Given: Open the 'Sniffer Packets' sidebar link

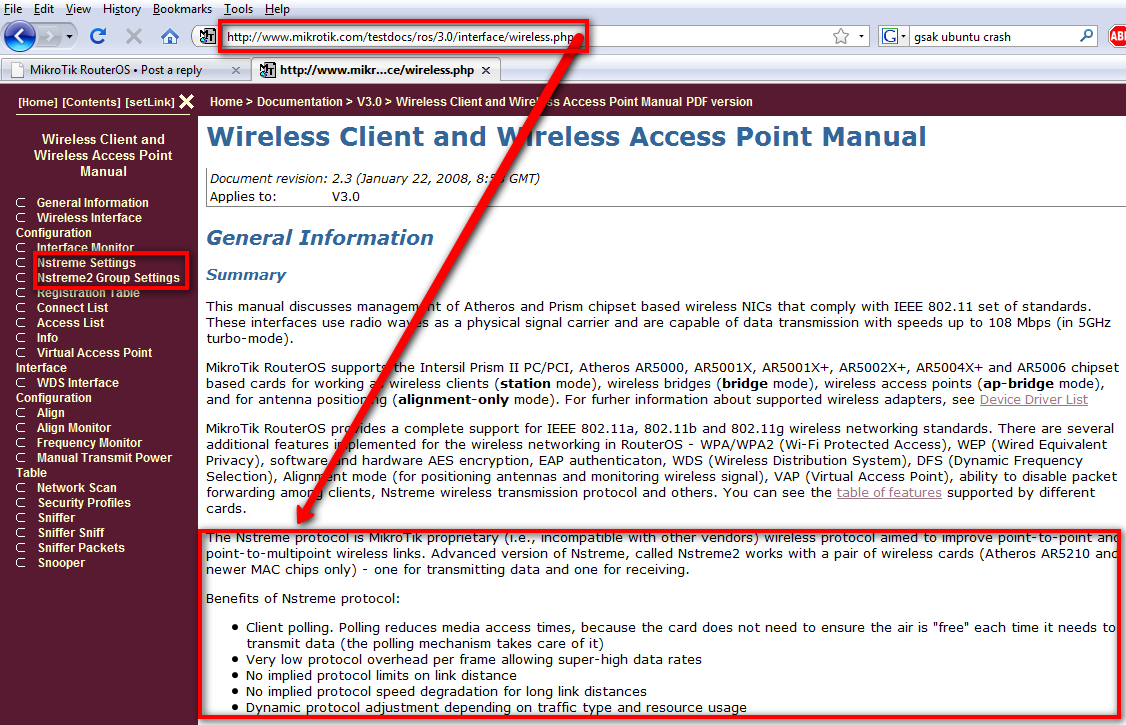Looking at the screenshot, I should 81,548.
